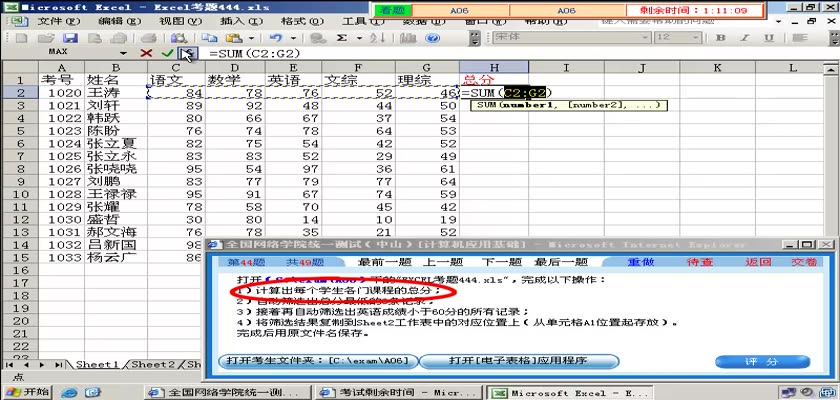840x400 pixels.
Task: Open the font size dropdown showing 12
Action: click(x=695, y=37)
